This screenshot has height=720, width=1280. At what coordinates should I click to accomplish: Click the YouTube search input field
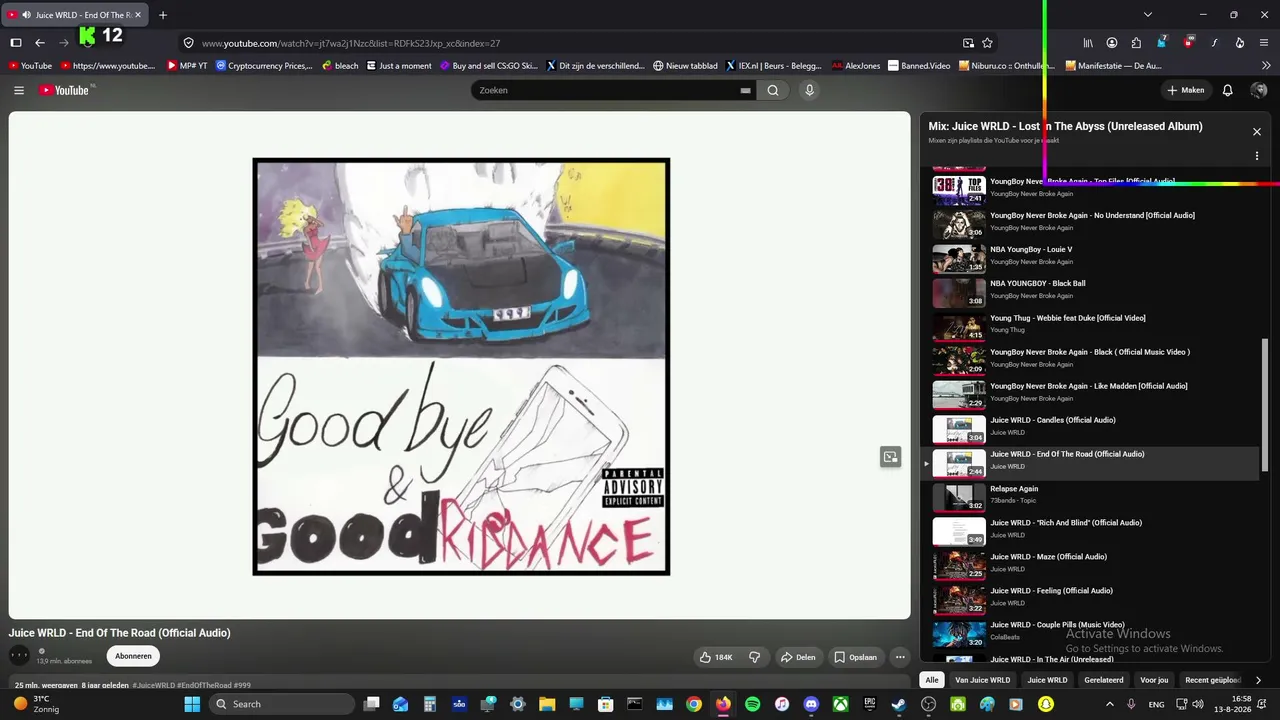pos(614,90)
